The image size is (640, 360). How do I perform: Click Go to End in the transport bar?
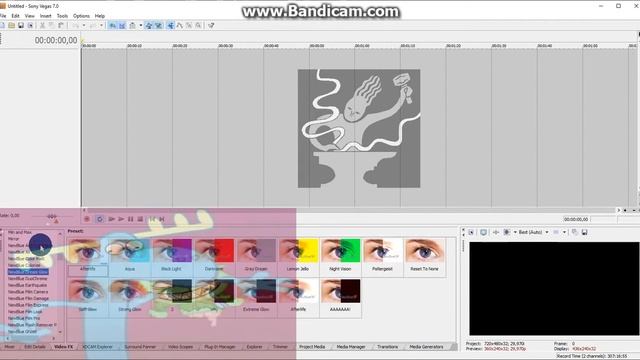click(x=162, y=219)
